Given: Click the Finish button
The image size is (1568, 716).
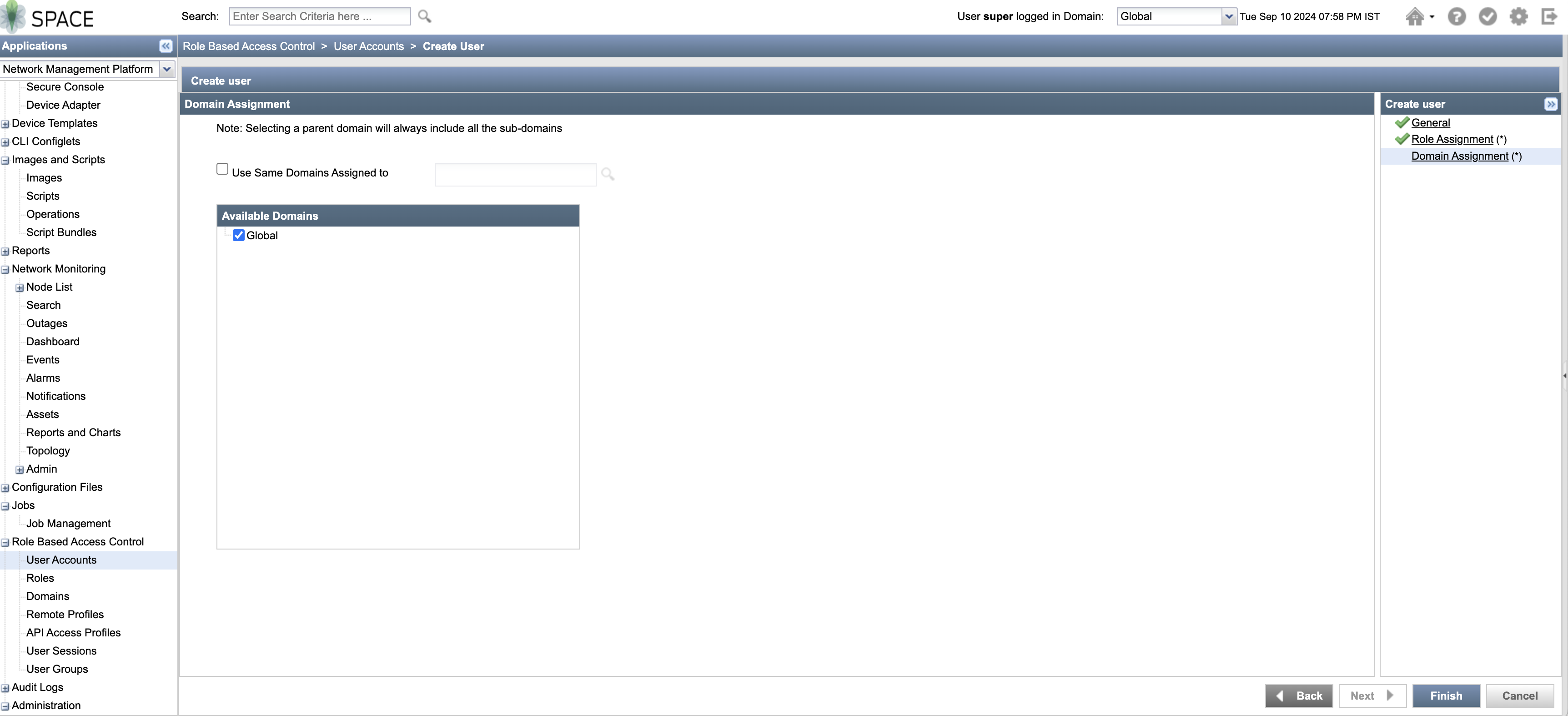Looking at the screenshot, I should (x=1446, y=696).
